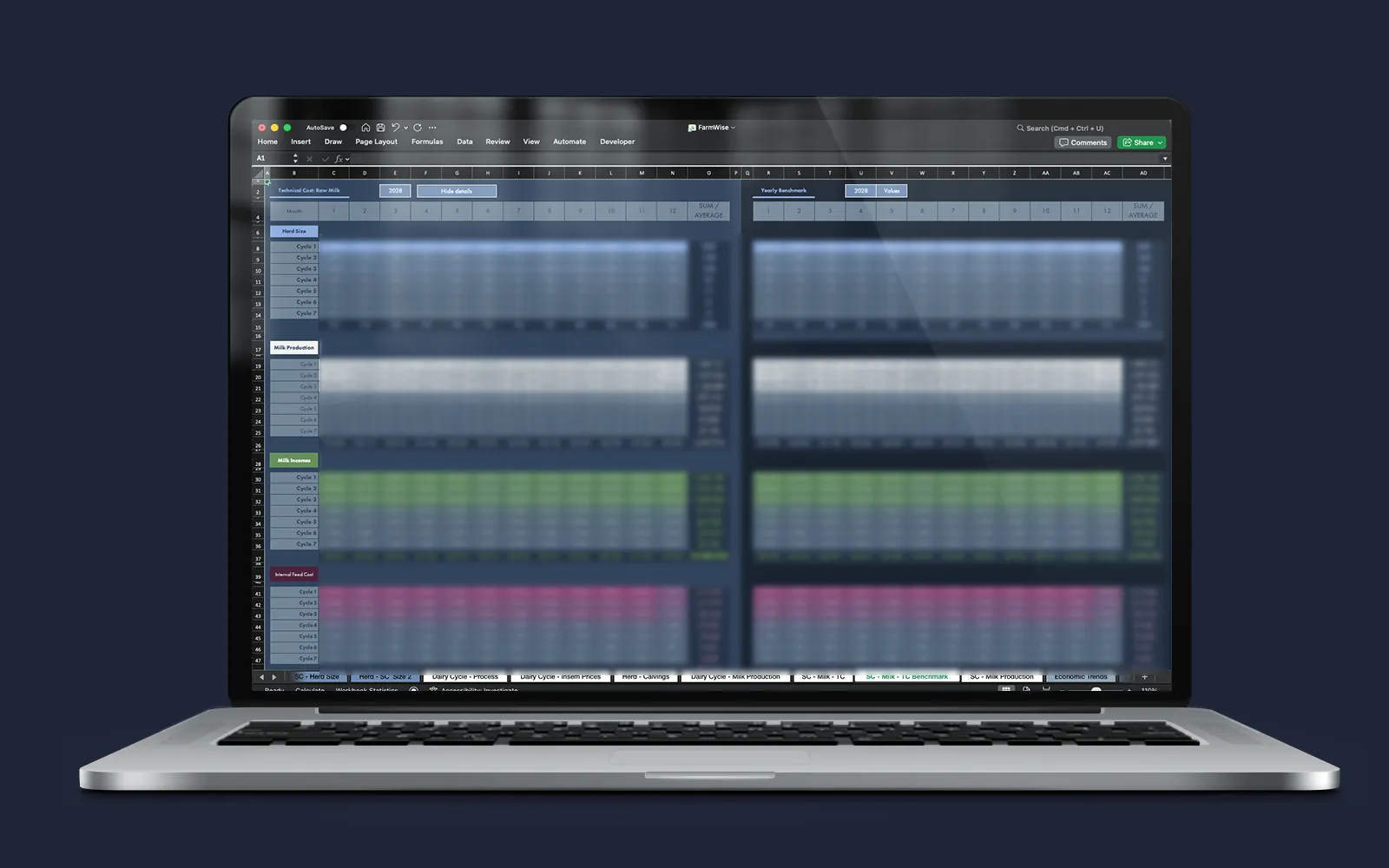Switch to the Formulas tab

coord(427,141)
